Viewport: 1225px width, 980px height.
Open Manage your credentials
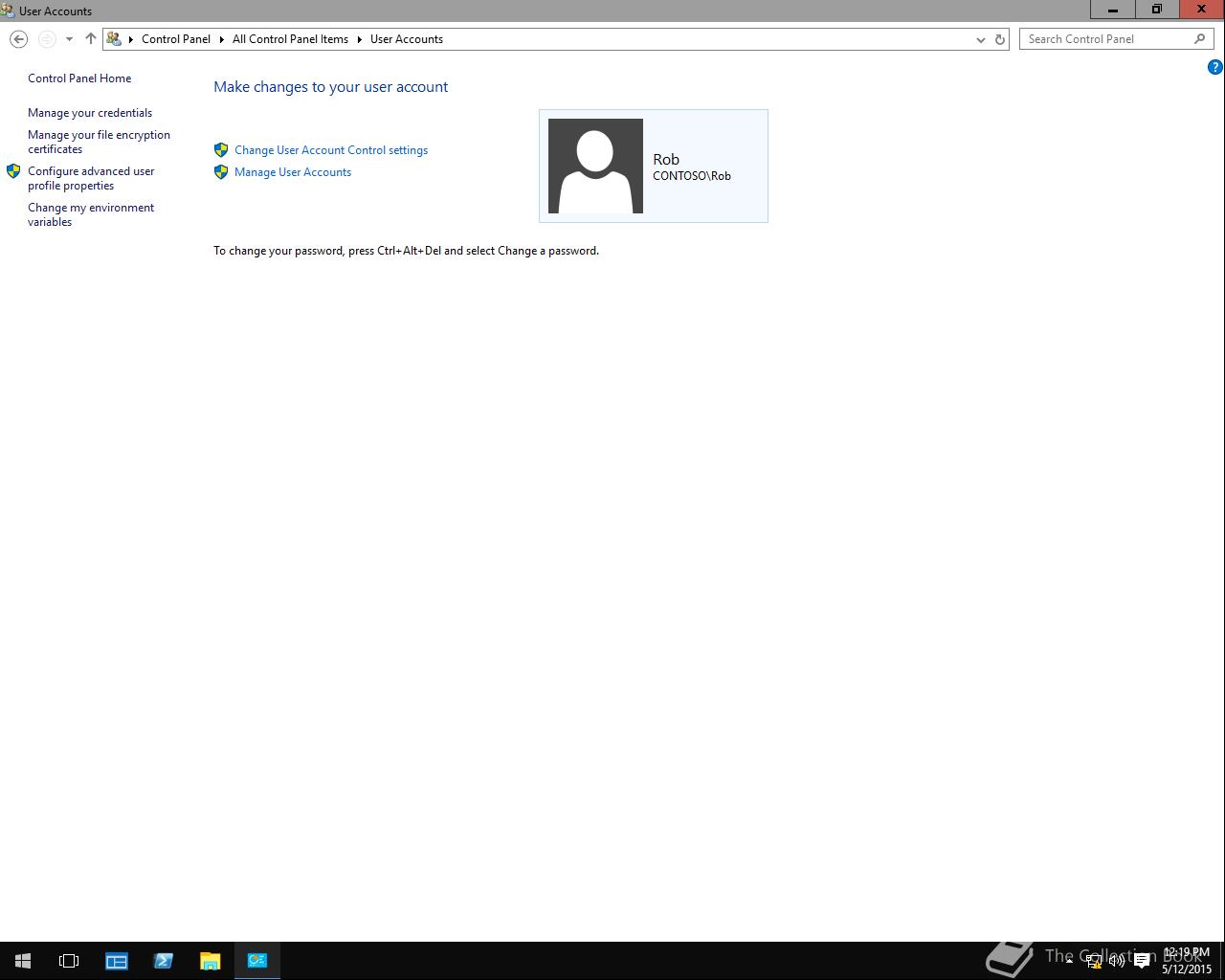90,113
